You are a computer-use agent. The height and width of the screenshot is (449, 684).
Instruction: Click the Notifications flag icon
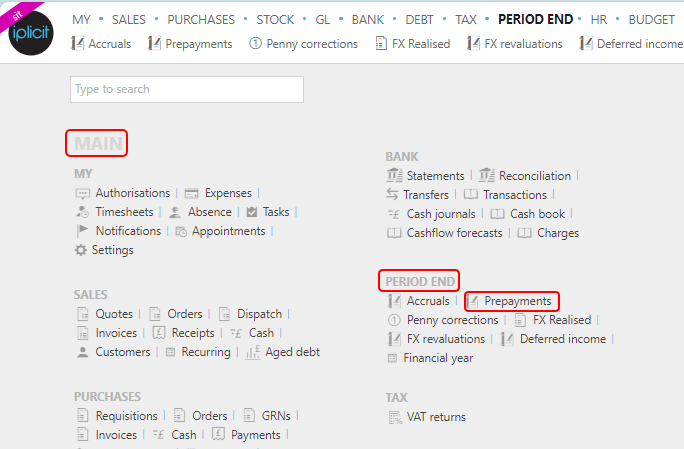click(x=82, y=231)
